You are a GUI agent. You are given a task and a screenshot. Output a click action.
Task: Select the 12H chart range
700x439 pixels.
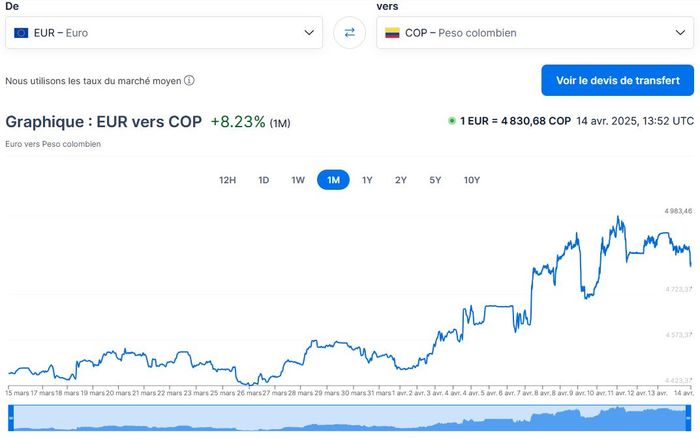click(227, 180)
